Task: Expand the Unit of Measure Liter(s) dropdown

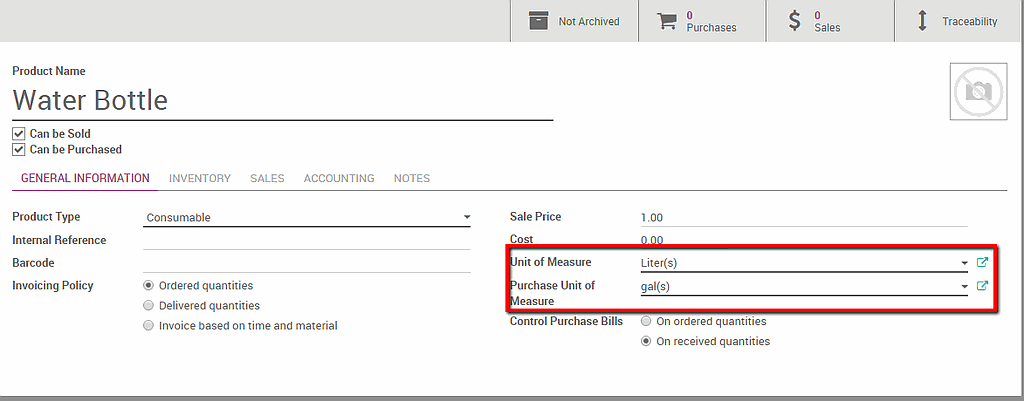Action: pyautogui.click(x=964, y=263)
